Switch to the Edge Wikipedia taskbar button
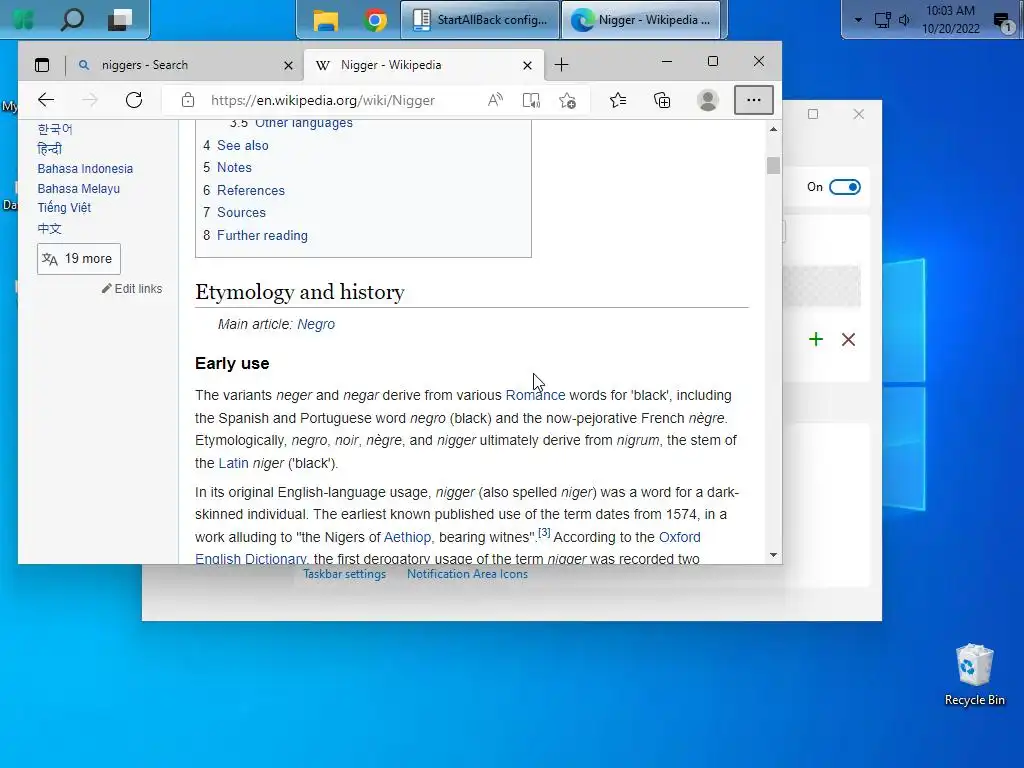 point(641,20)
